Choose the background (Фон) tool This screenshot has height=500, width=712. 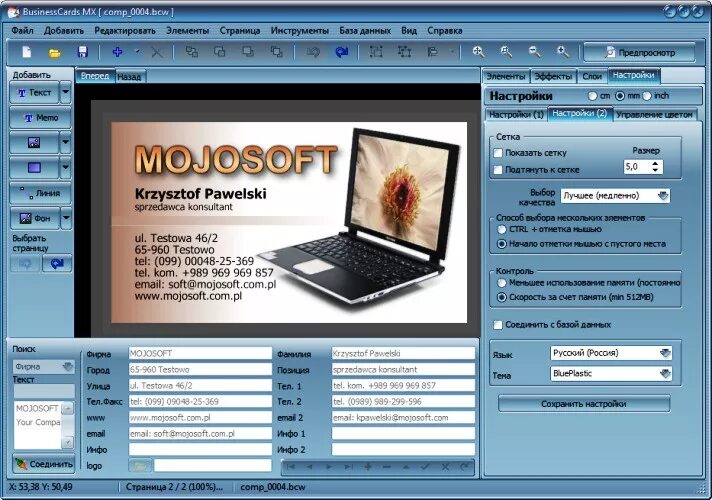click(35, 218)
